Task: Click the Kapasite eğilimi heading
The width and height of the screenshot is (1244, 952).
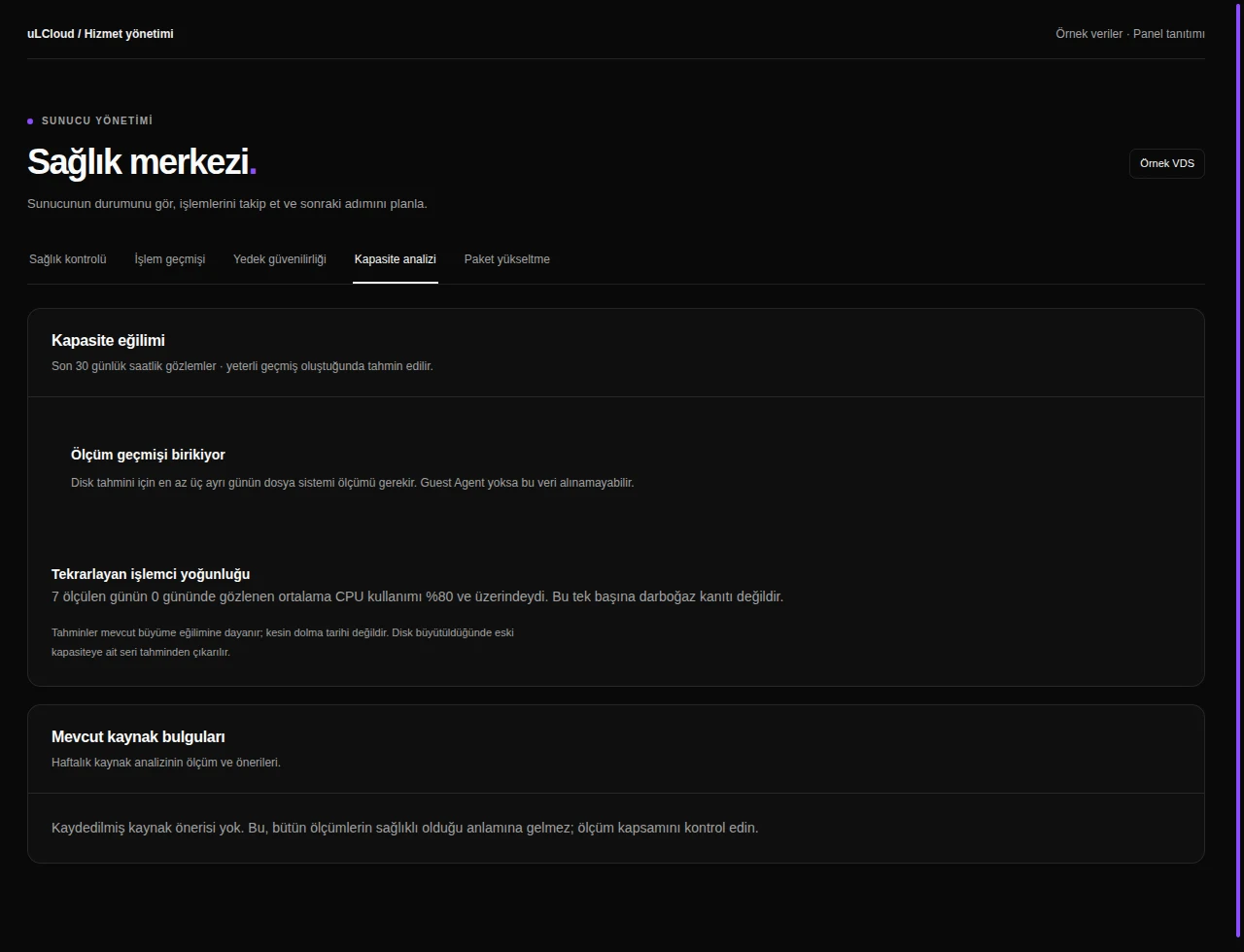Action: [x=108, y=341]
